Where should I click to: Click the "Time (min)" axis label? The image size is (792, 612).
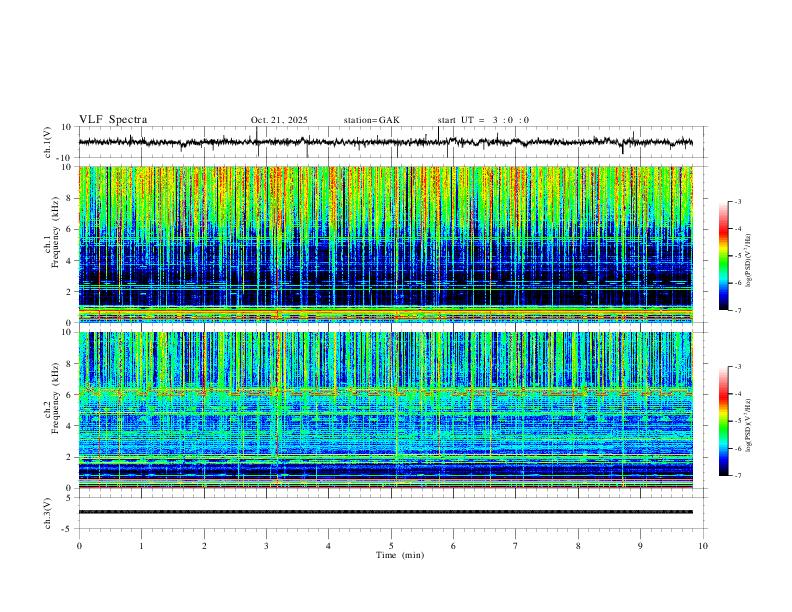point(400,555)
